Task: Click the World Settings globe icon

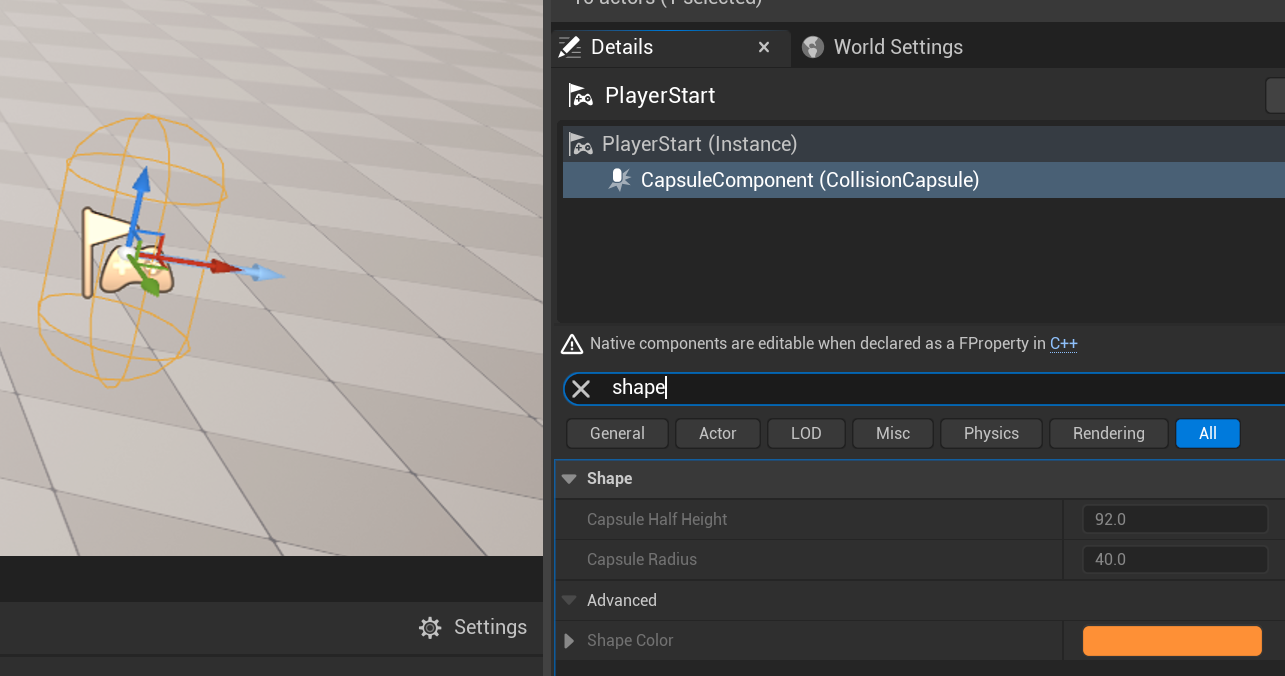Action: (x=813, y=47)
